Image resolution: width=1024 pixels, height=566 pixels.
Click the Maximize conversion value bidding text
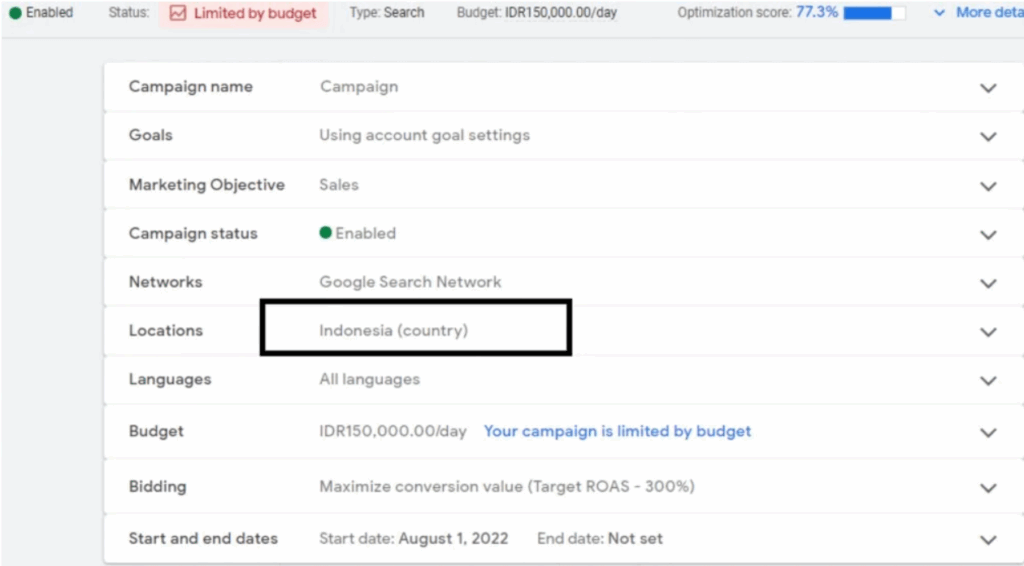pyautogui.click(x=506, y=487)
